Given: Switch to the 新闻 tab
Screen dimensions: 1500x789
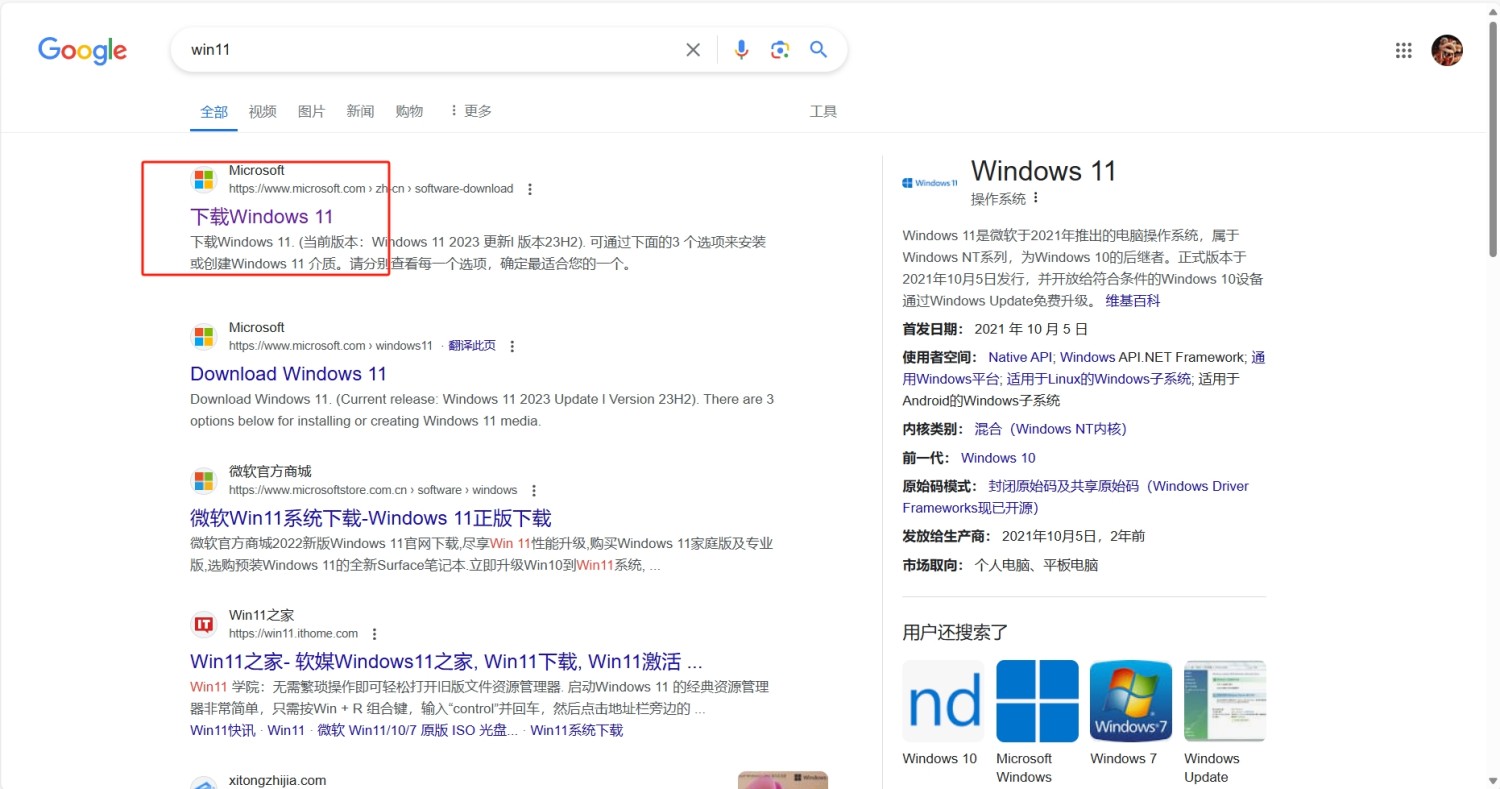Looking at the screenshot, I should click(360, 112).
